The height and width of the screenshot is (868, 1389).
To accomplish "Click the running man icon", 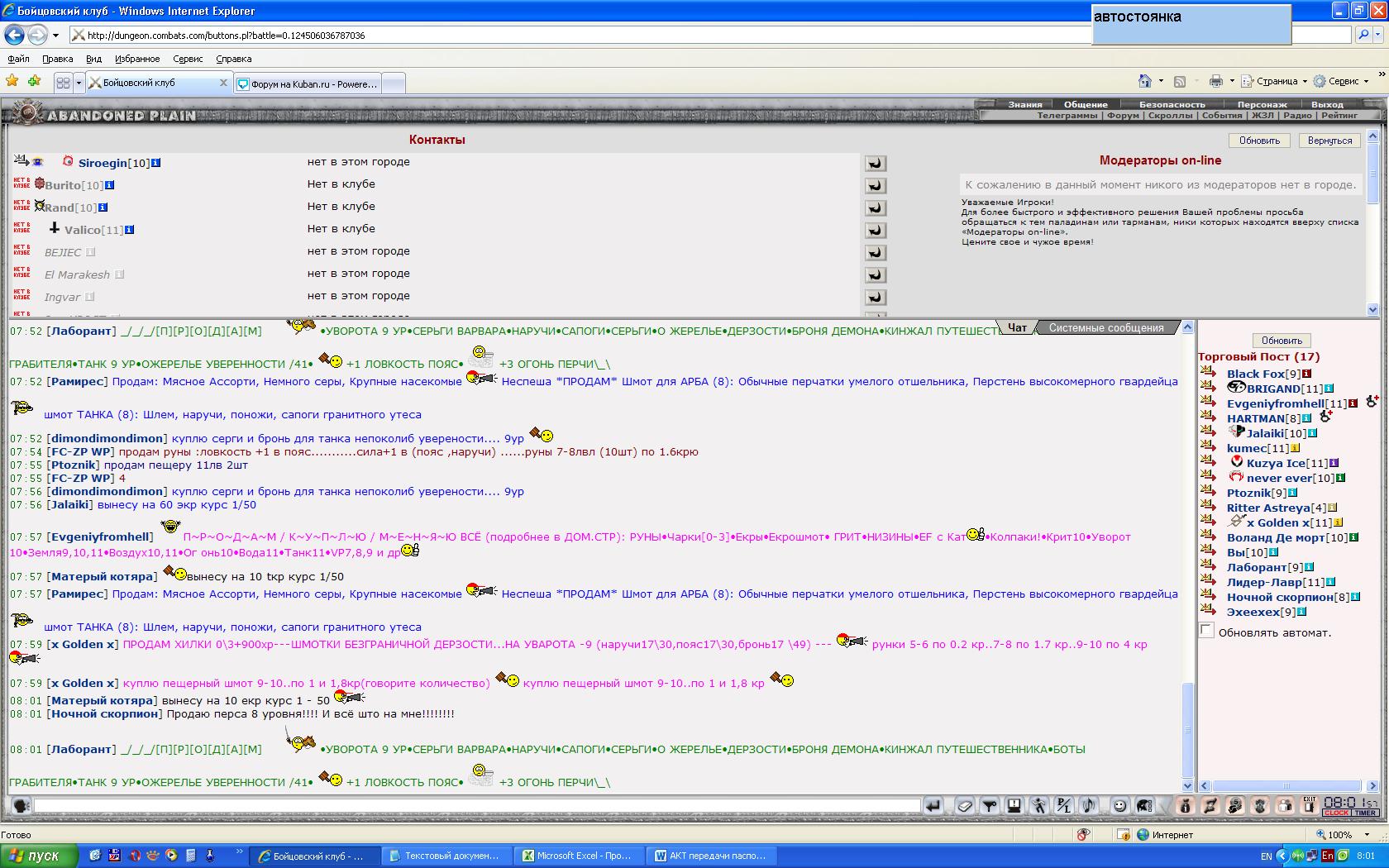I will (x=1038, y=805).
